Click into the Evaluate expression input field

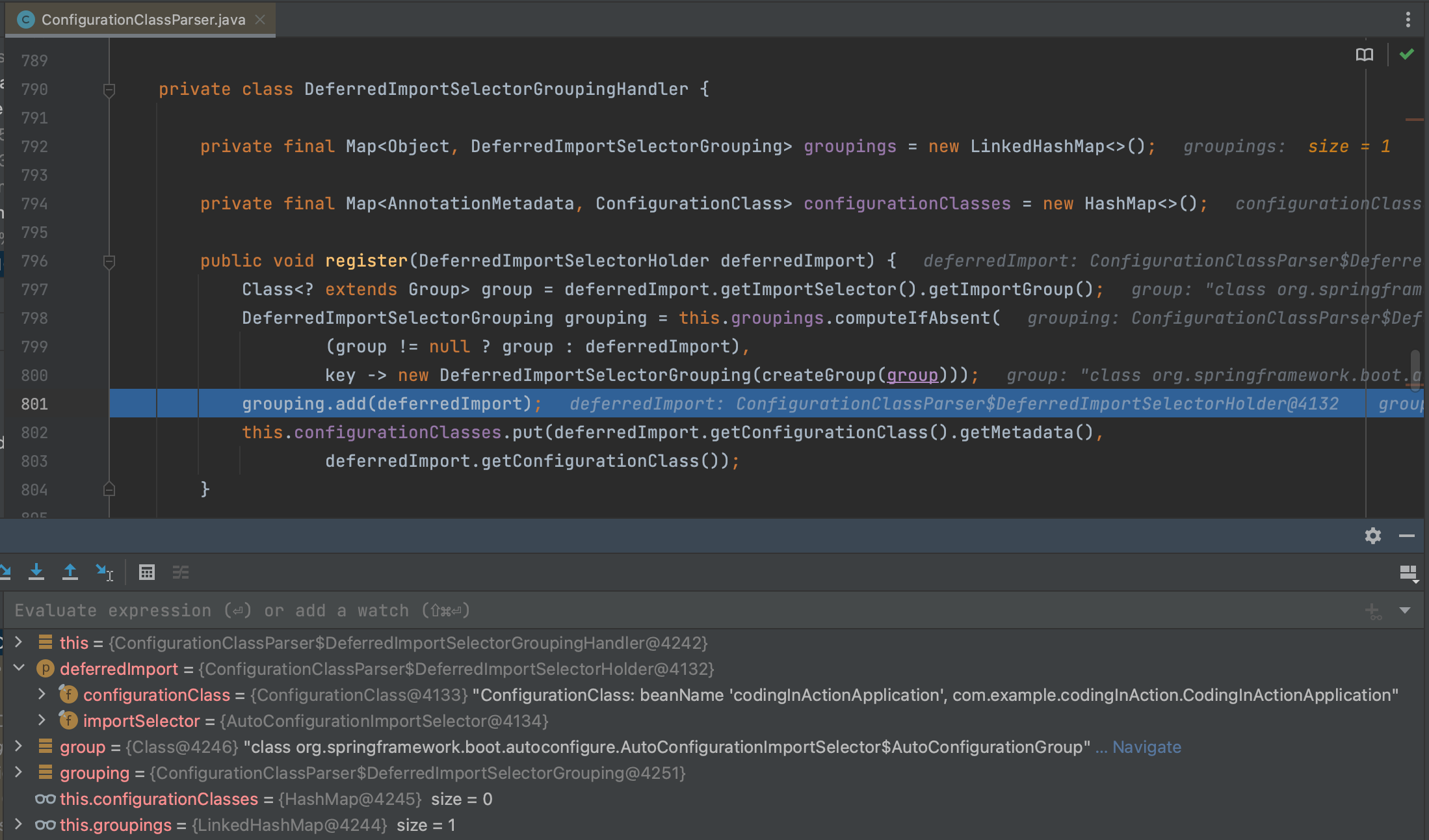click(650, 610)
